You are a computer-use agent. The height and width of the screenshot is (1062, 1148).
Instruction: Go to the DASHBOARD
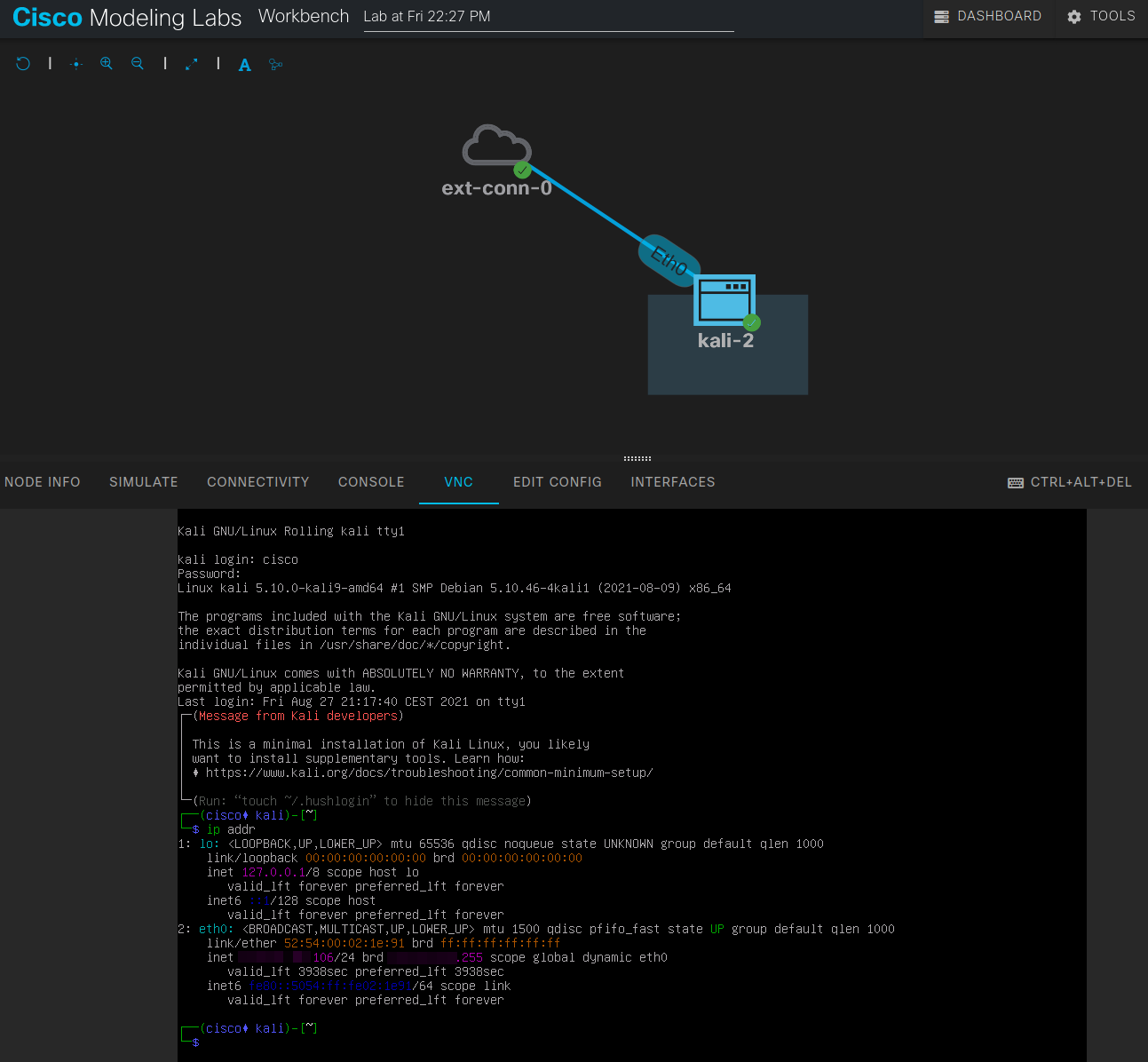pos(988,15)
